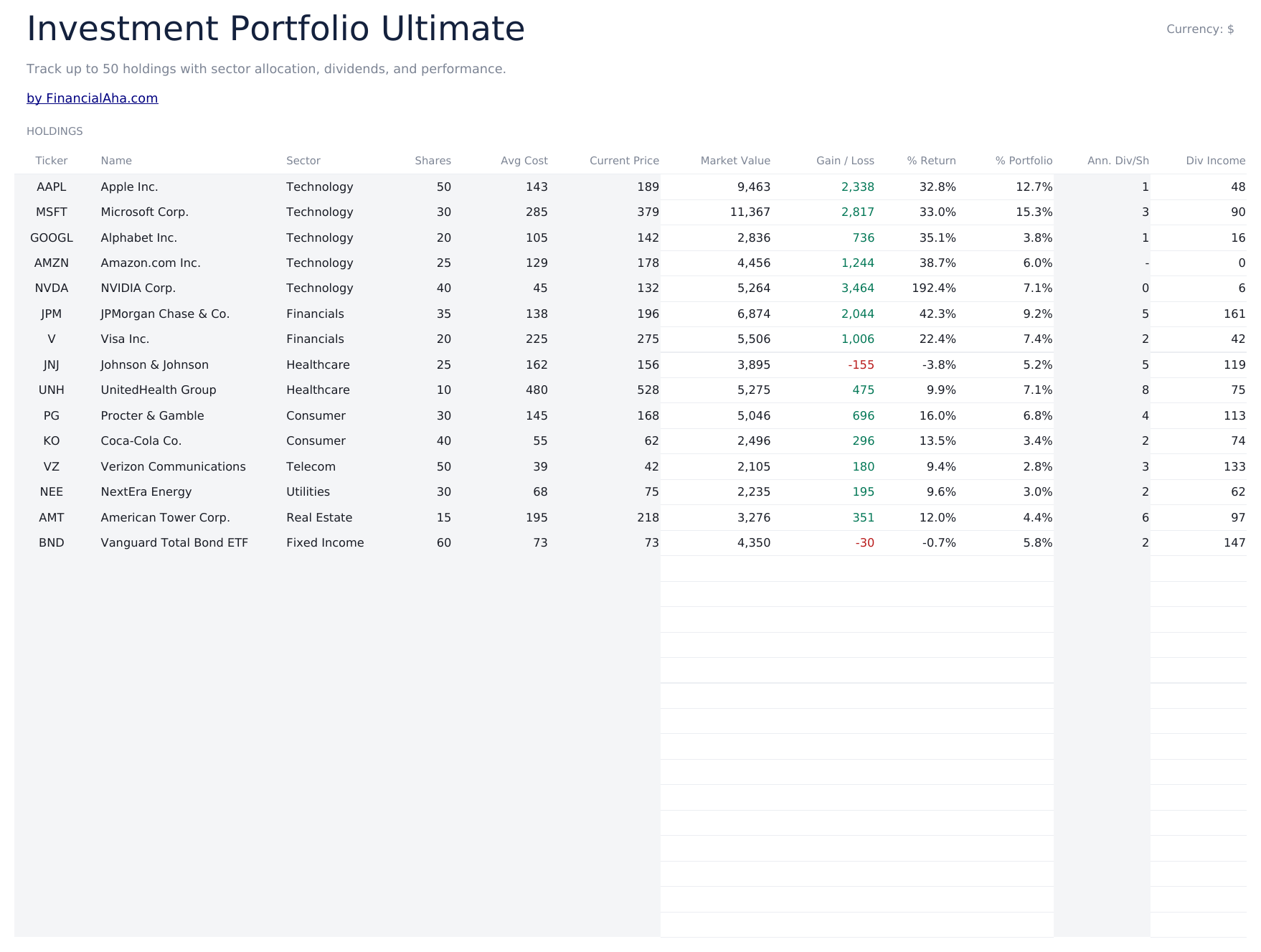Click the Visa Inc. name cell

pyautogui.click(x=125, y=339)
